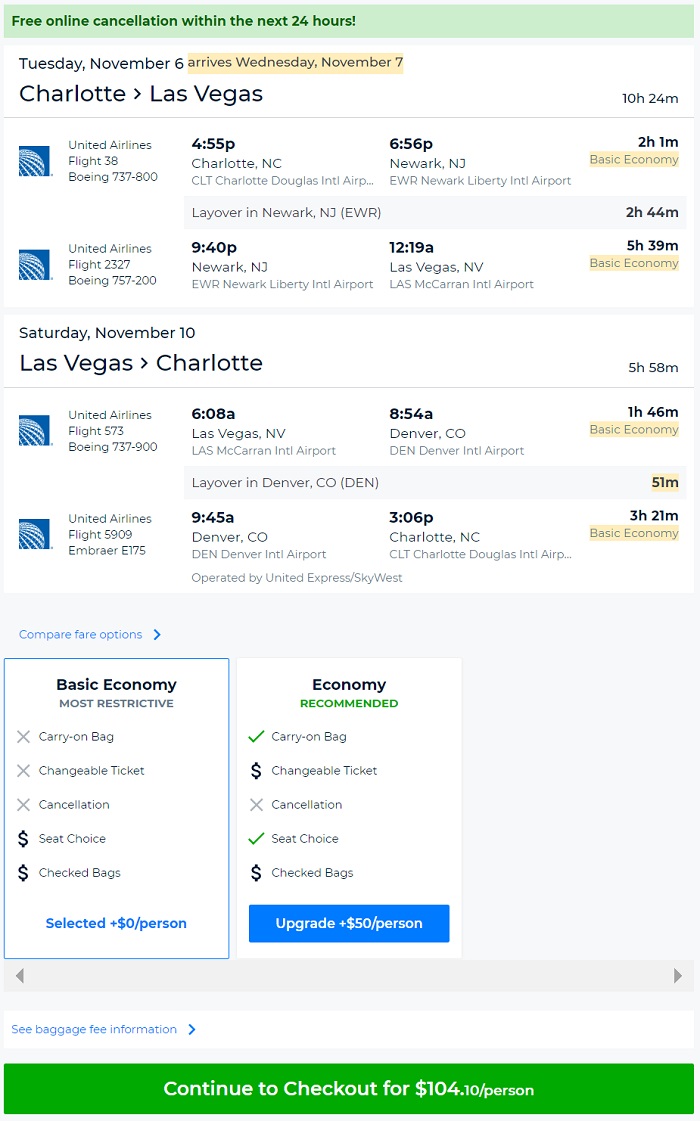Click Basic Economy Seat Choice dollar icon
This screenshot has width=700, height=1121.
click(x=23, y=839)
